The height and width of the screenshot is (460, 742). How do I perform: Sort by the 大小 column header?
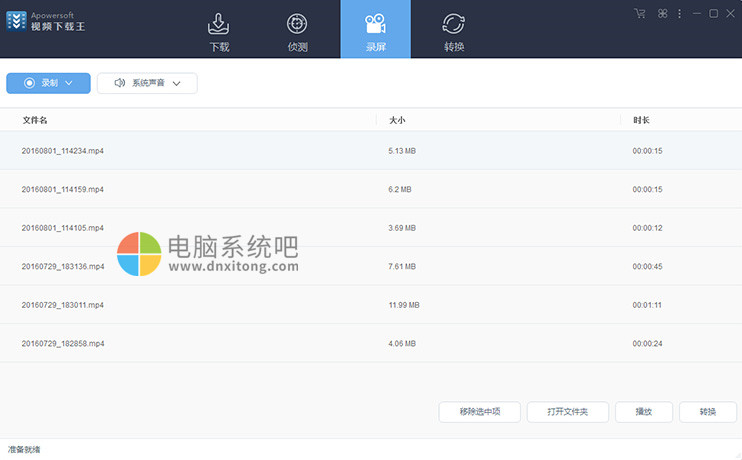click(397, 120)
